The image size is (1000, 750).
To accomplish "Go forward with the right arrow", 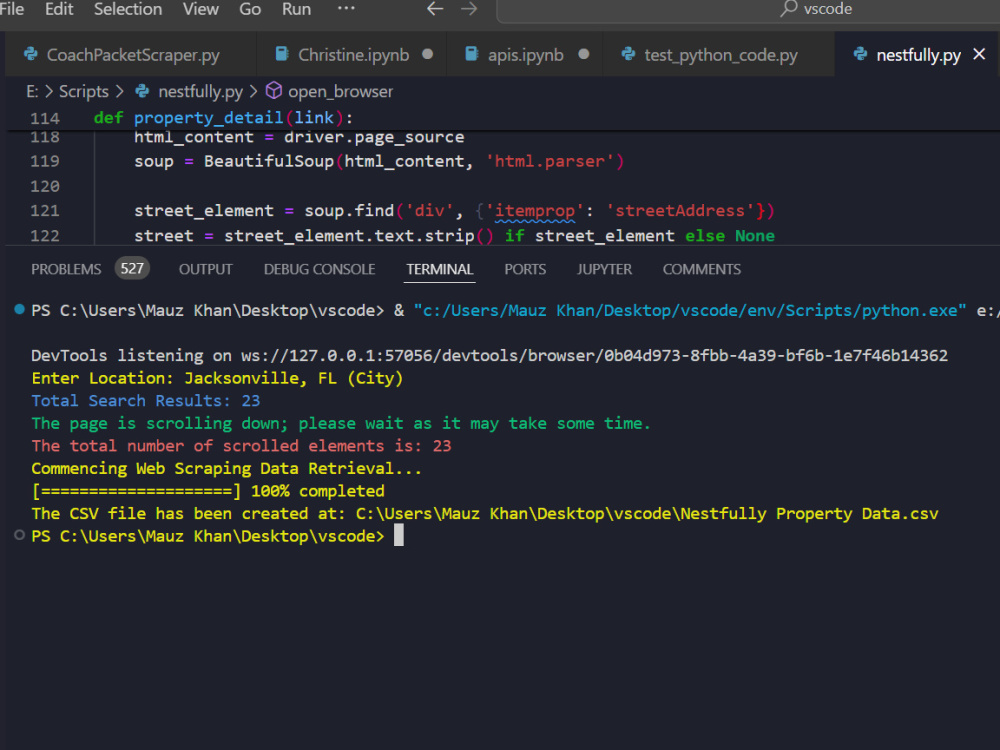I will [469, 9].
